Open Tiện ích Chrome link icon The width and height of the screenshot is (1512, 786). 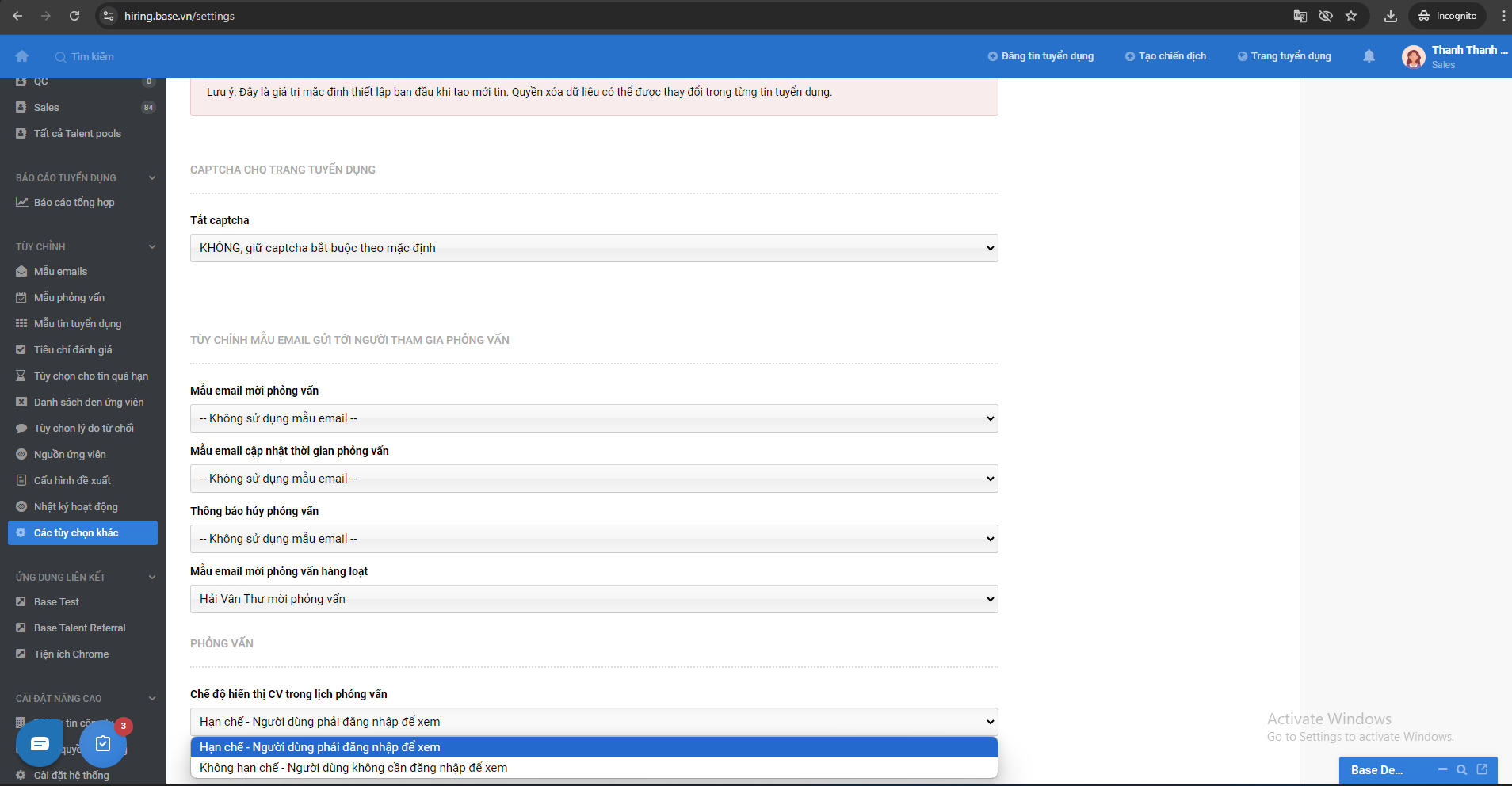click(21, 654)
